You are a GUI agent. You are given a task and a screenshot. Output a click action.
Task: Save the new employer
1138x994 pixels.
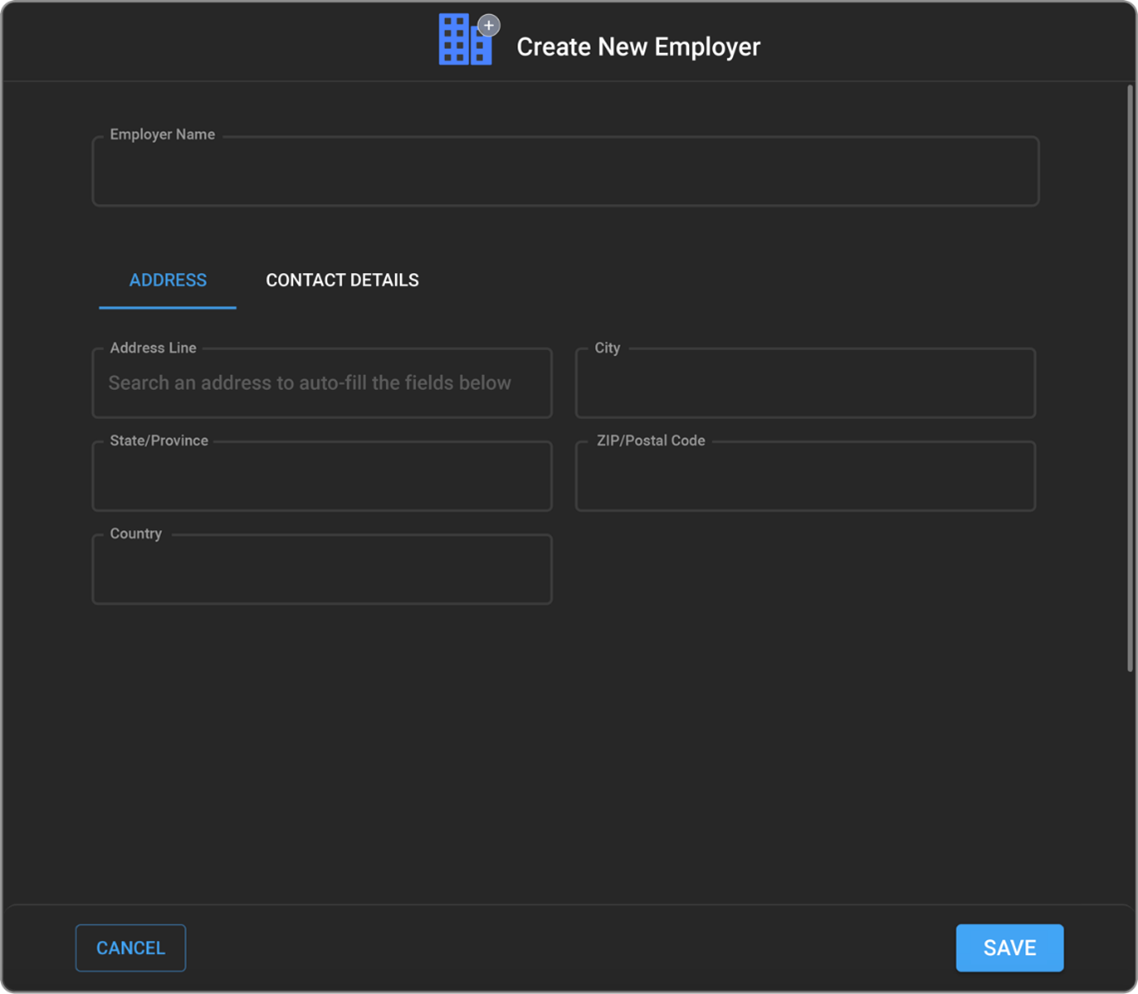(1009, 948)
